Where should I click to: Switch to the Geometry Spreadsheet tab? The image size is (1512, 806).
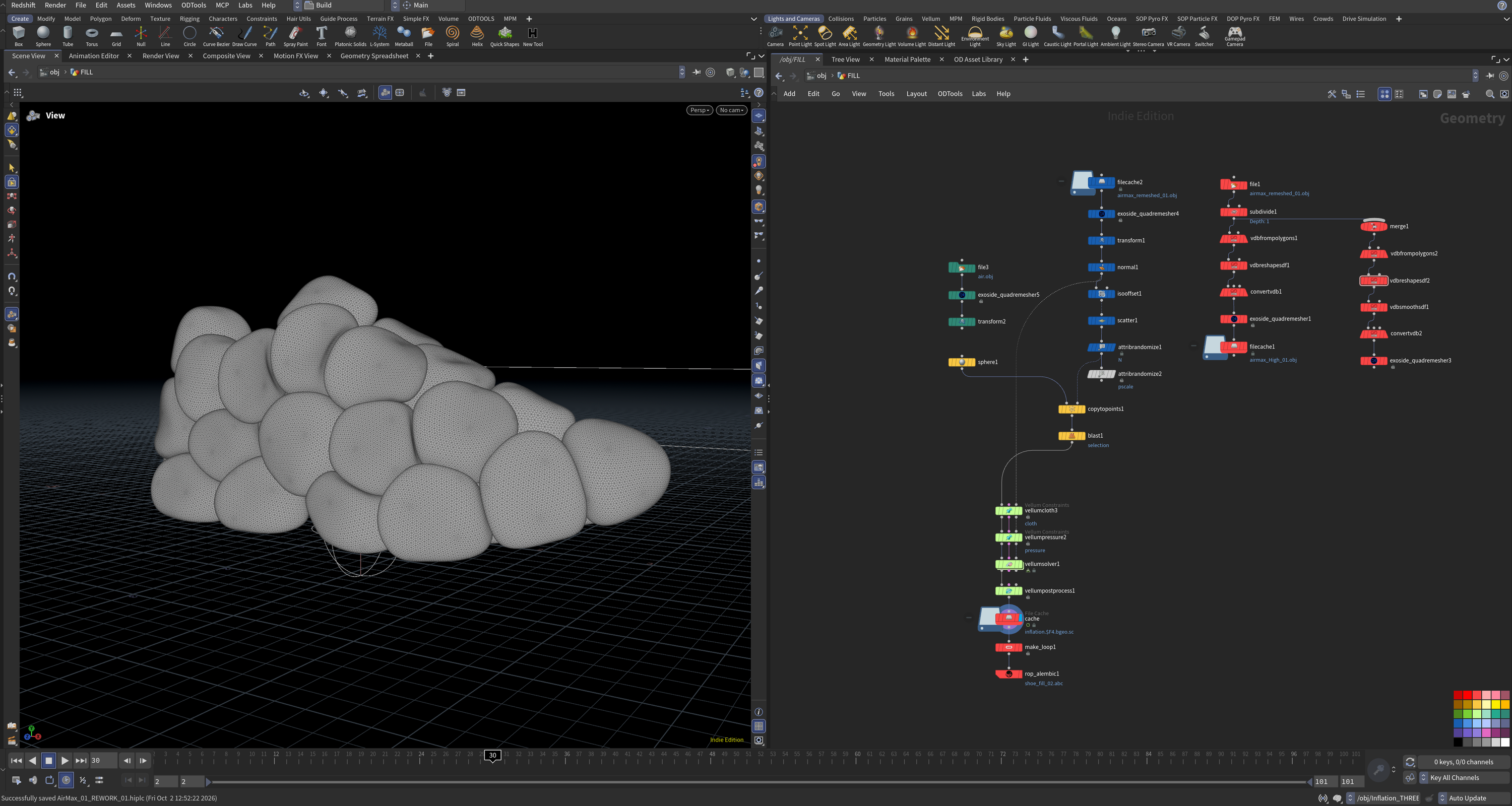tap(374, 56)
